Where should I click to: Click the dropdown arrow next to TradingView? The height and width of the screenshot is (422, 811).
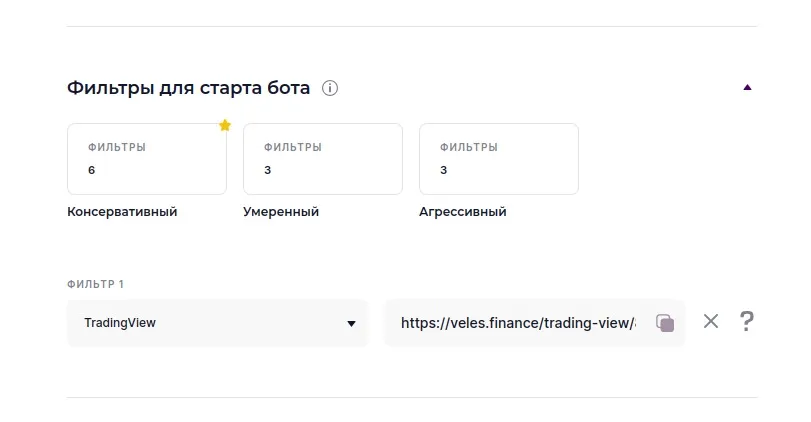(x=351, y=324)
